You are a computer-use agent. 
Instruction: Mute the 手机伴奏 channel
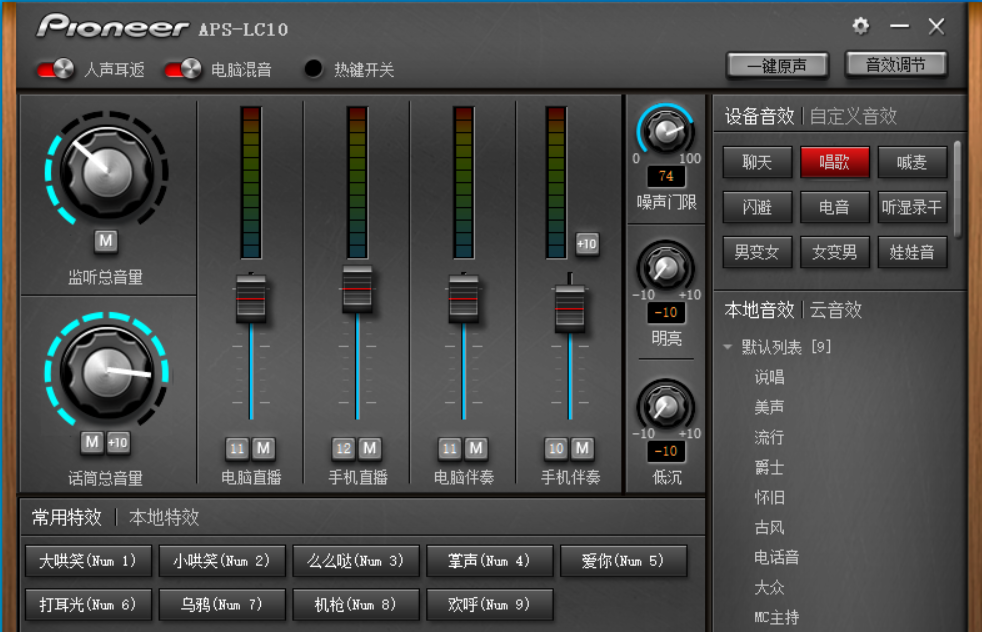tap(582, 448)
